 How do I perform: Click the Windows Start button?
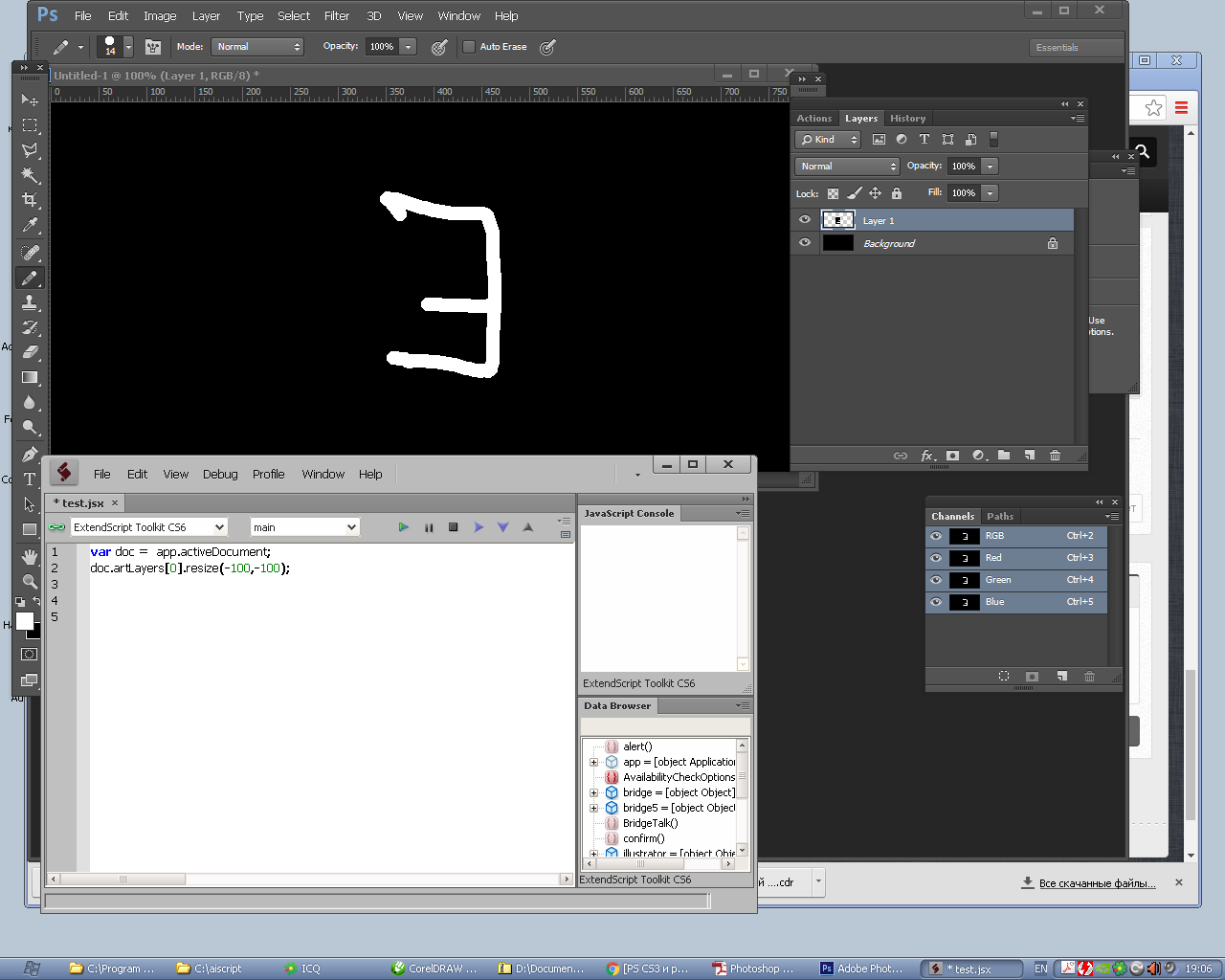pos(32,969)
